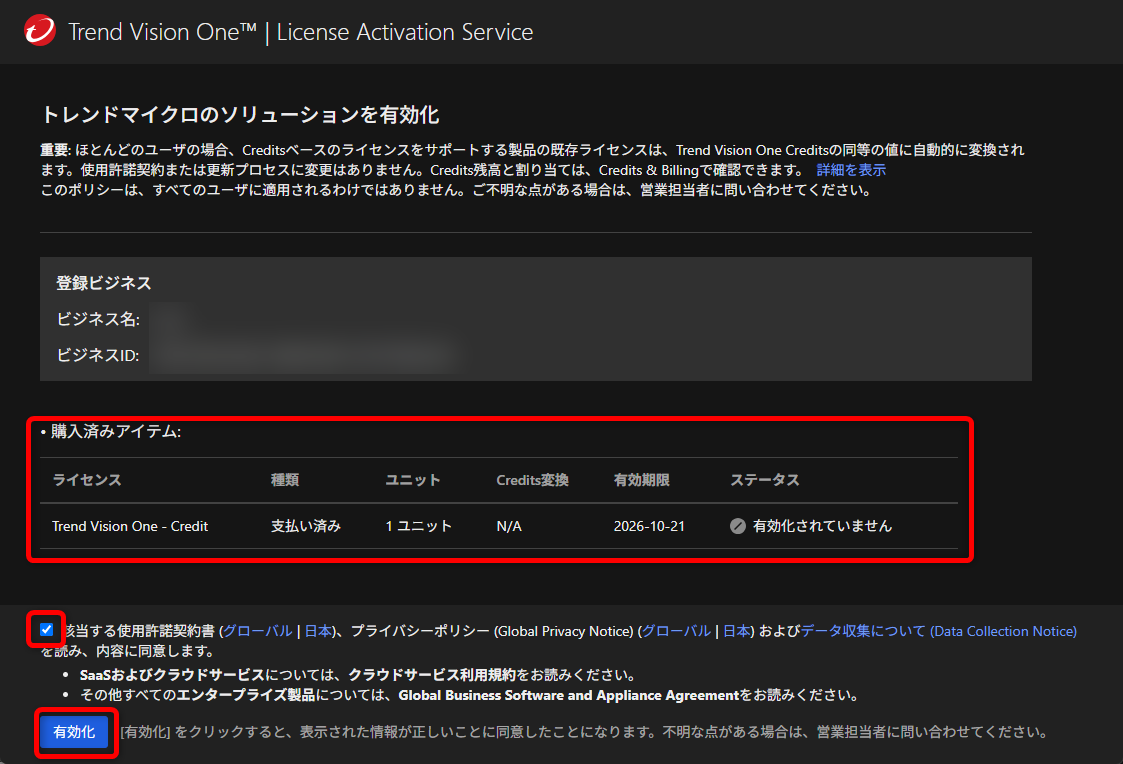Click the クラウドサービス利用規約 text
The width and height of the screenshot is (1123, 764).
click(432, 675)
